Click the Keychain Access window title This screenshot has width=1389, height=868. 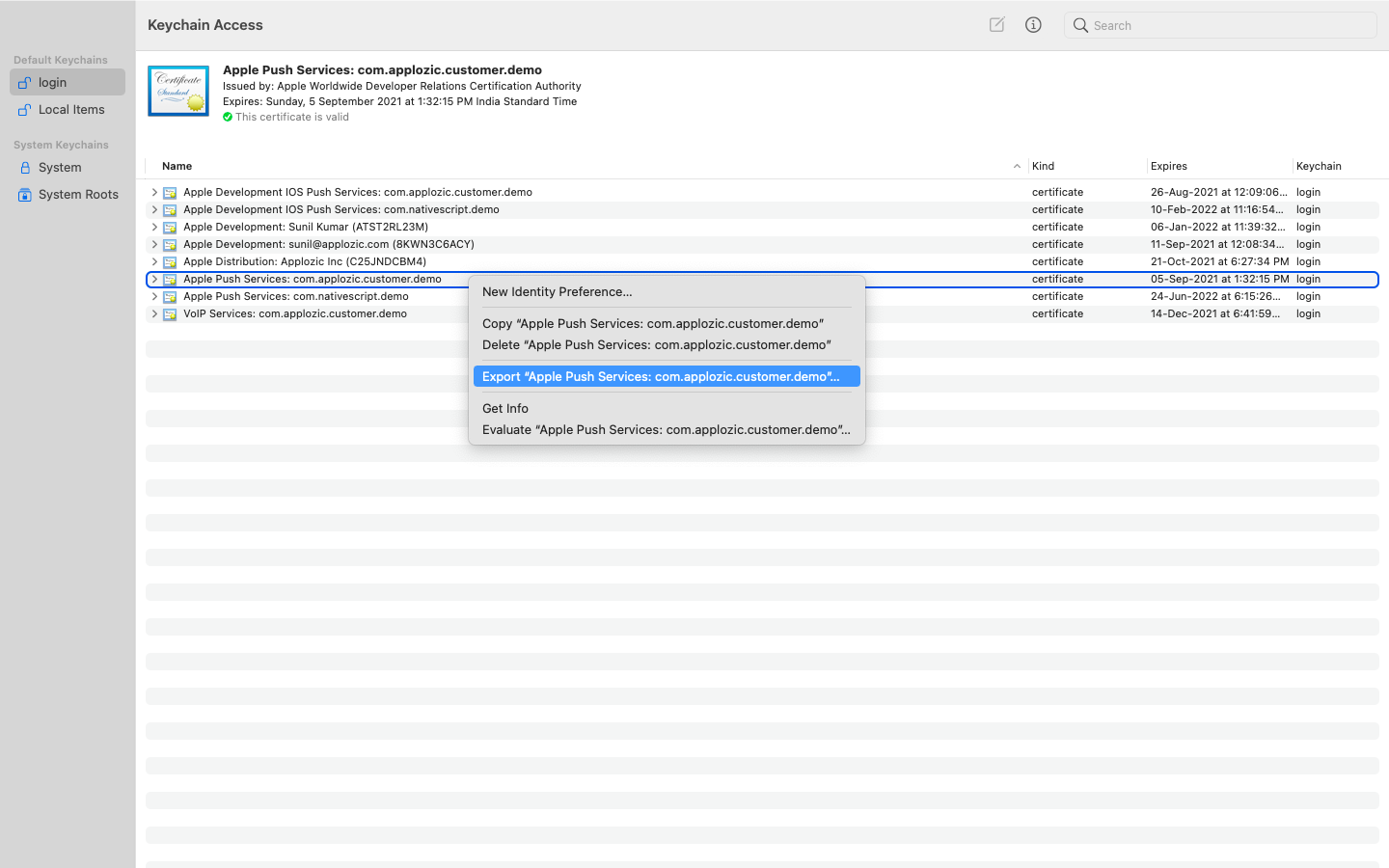point(205,25)
